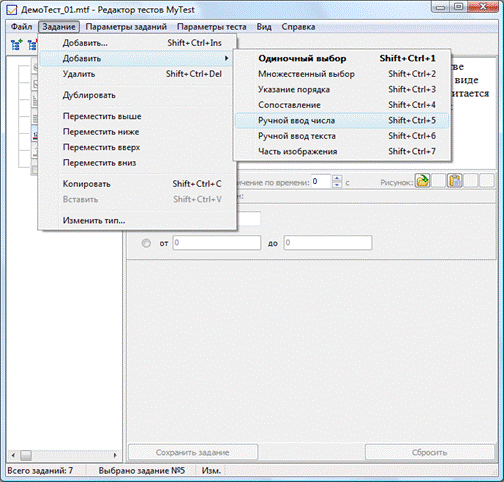This screenshot has width=504, height=482.
Task: Click the task list scroll right arrow
Action: tap(115, 455)
